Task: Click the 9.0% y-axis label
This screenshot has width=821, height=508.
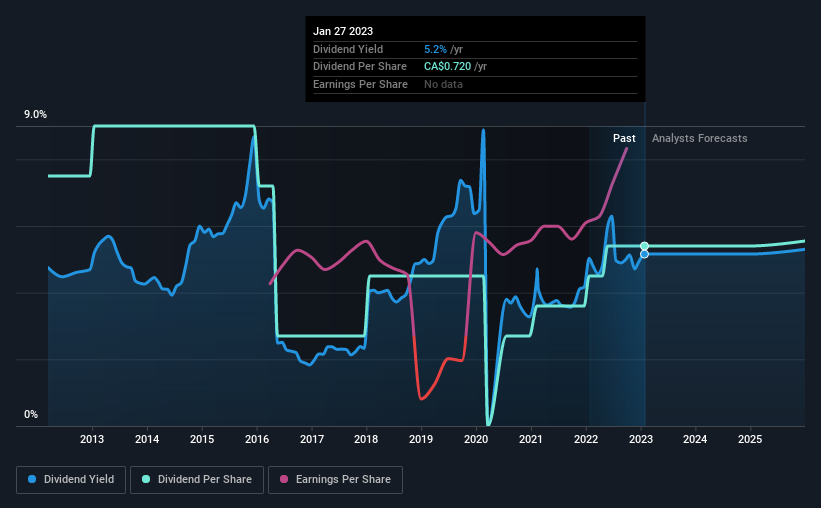Action: (35, 114)
